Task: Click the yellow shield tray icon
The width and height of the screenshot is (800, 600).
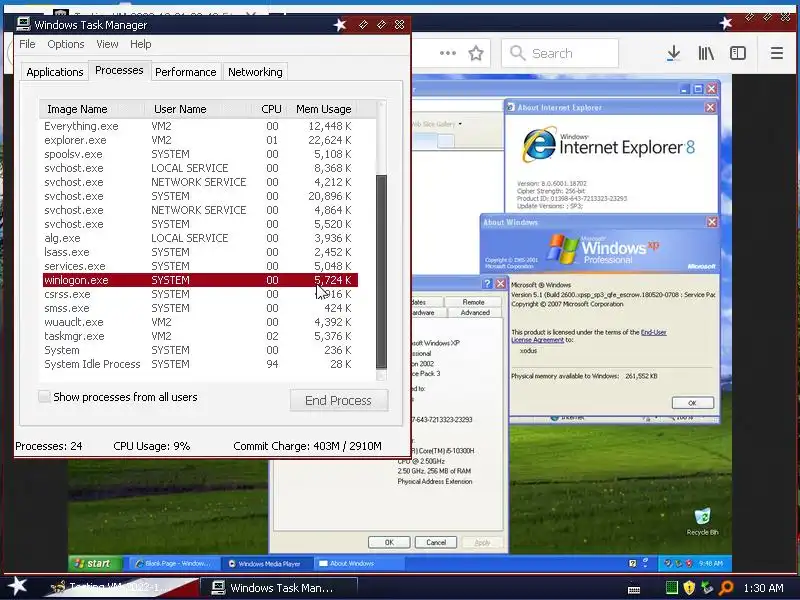Action: tap(689, 588)
